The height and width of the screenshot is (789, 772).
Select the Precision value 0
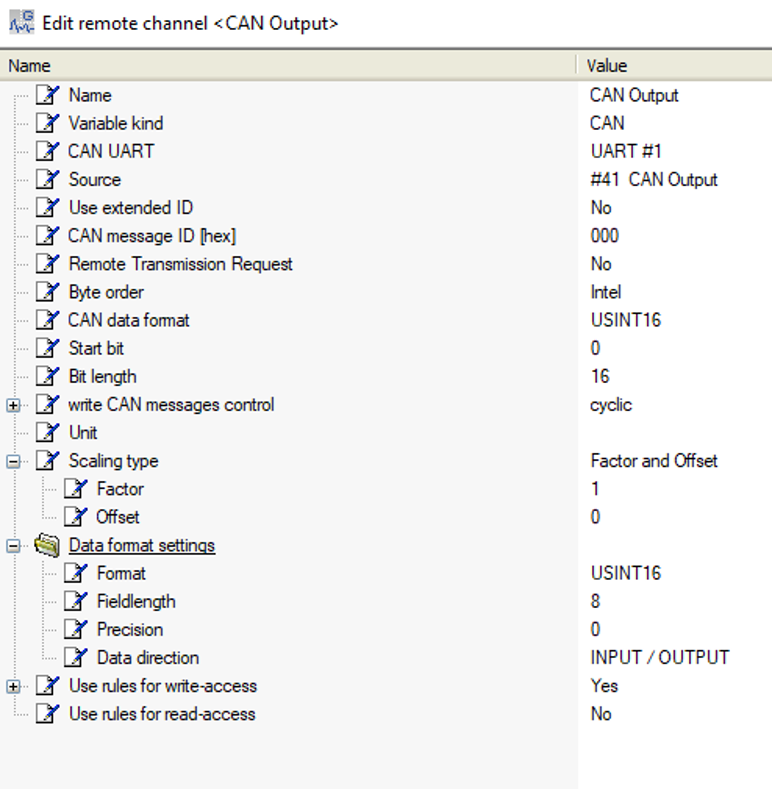595,629
